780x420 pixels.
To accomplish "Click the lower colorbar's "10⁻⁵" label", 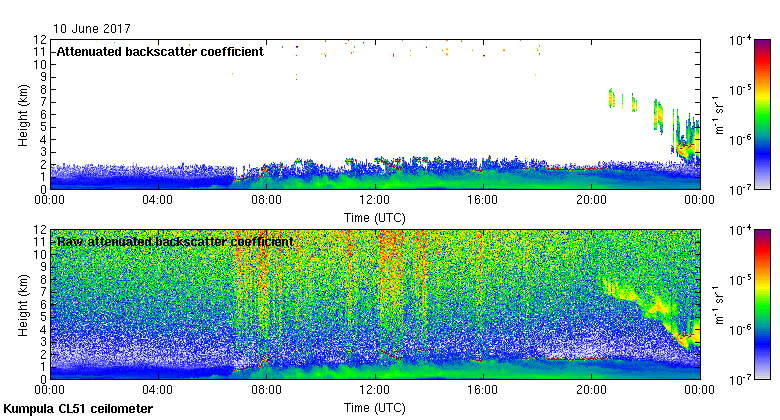I will (739, 280).
